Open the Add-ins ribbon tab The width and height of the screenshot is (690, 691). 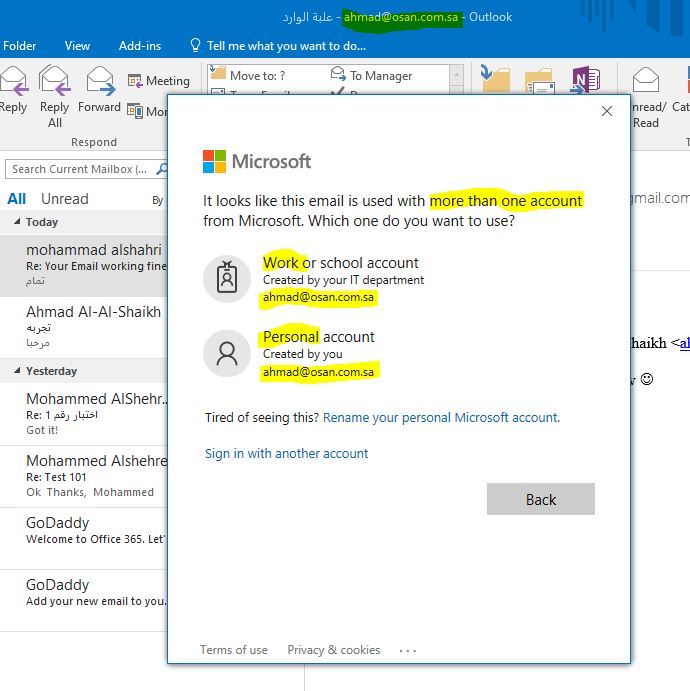point(140,46)
